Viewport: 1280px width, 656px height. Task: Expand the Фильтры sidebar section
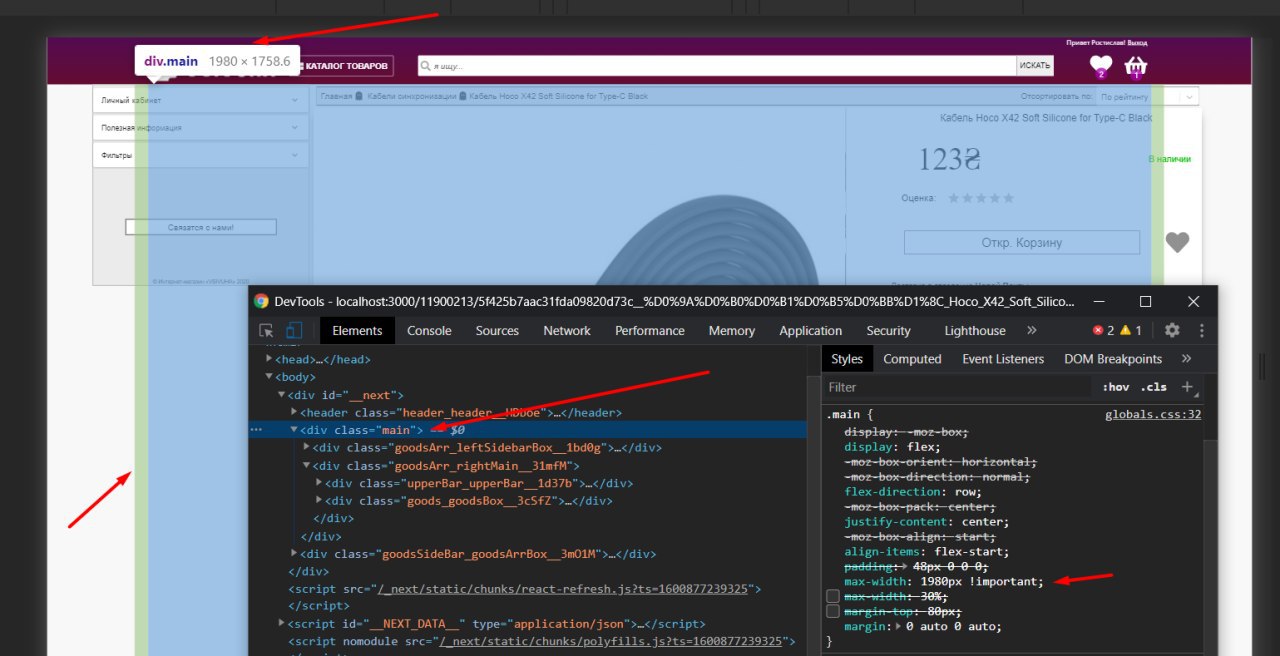(200, 155)
